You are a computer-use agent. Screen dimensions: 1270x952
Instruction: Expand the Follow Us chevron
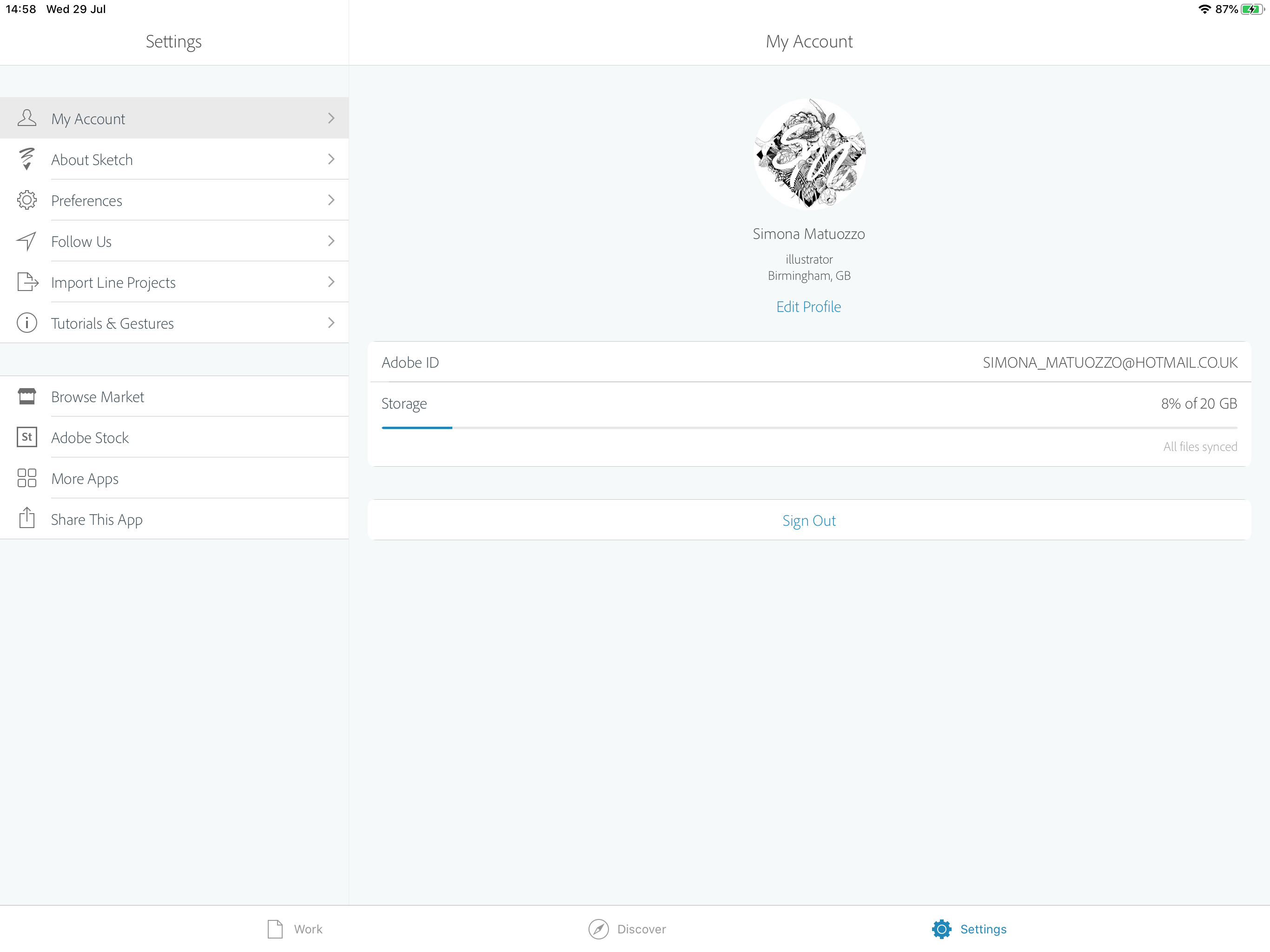331,241
